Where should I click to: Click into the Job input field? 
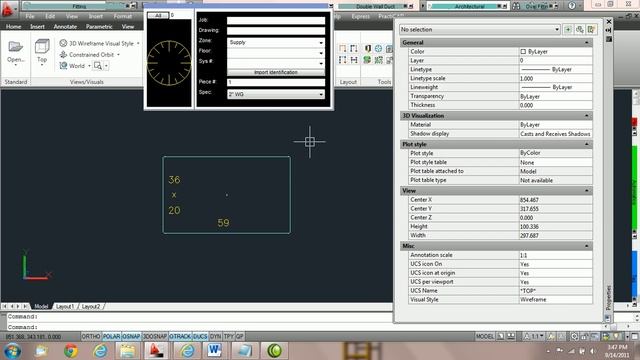pyautogui.click(x=276, y=20)
